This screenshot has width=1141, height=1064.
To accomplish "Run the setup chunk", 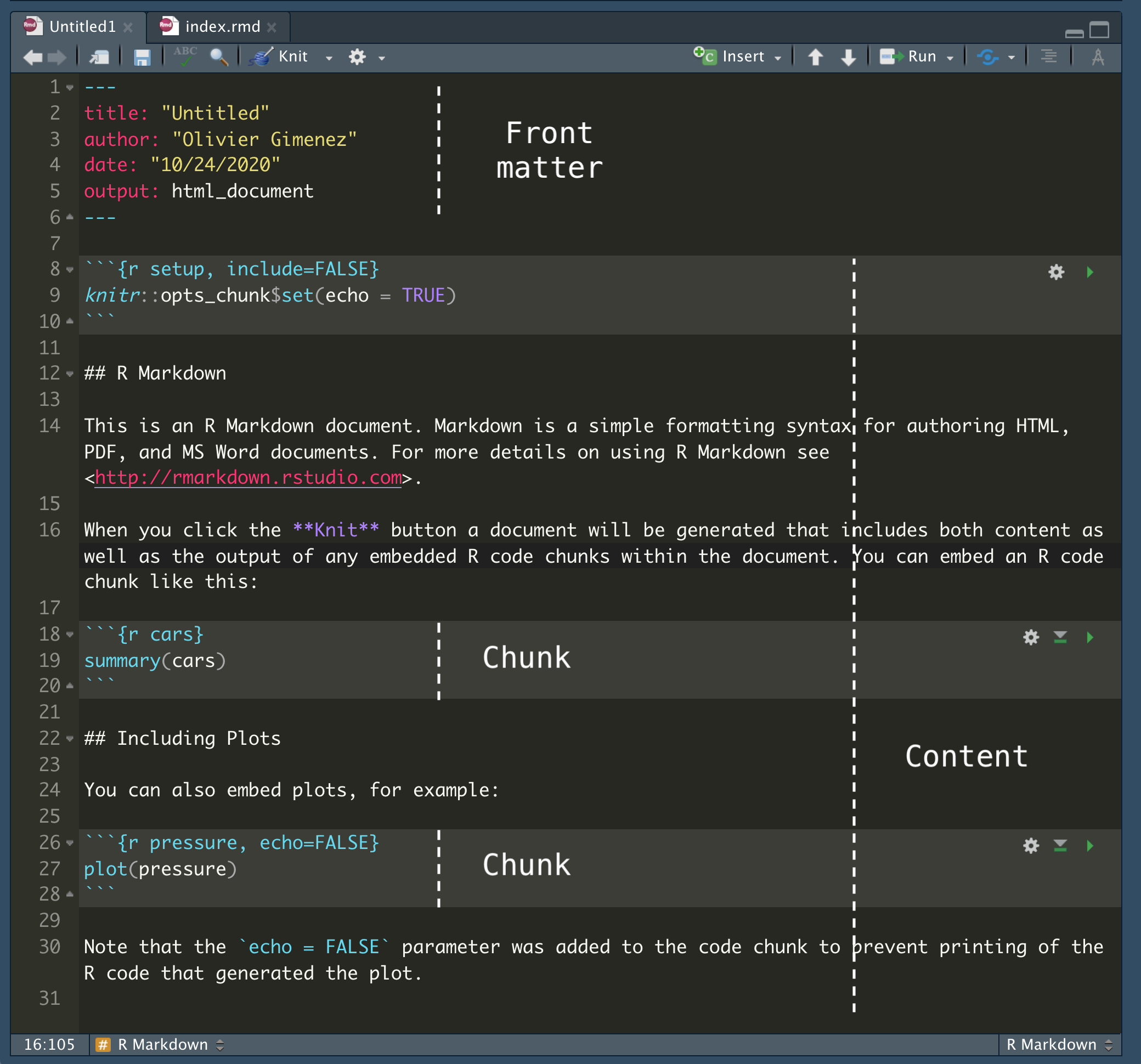I will point(1090,272).
